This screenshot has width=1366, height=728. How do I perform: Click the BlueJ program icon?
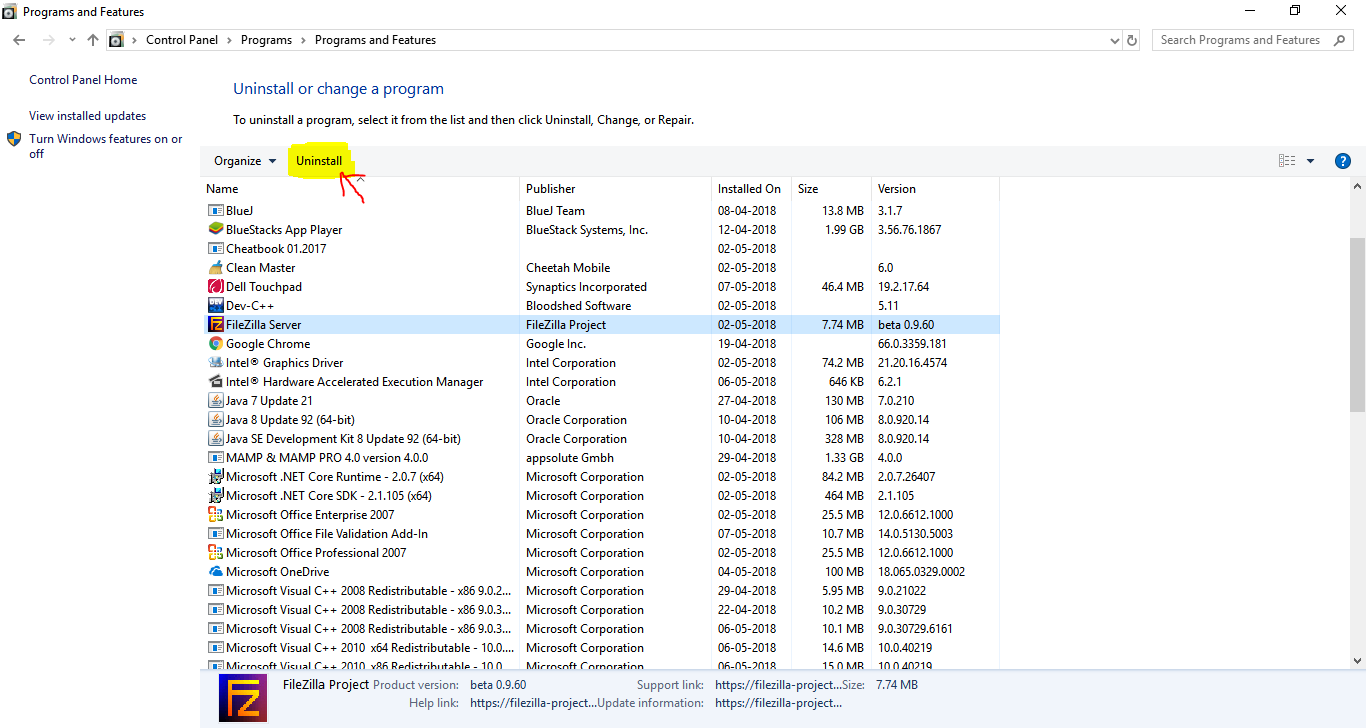click(x=215, y=211)
